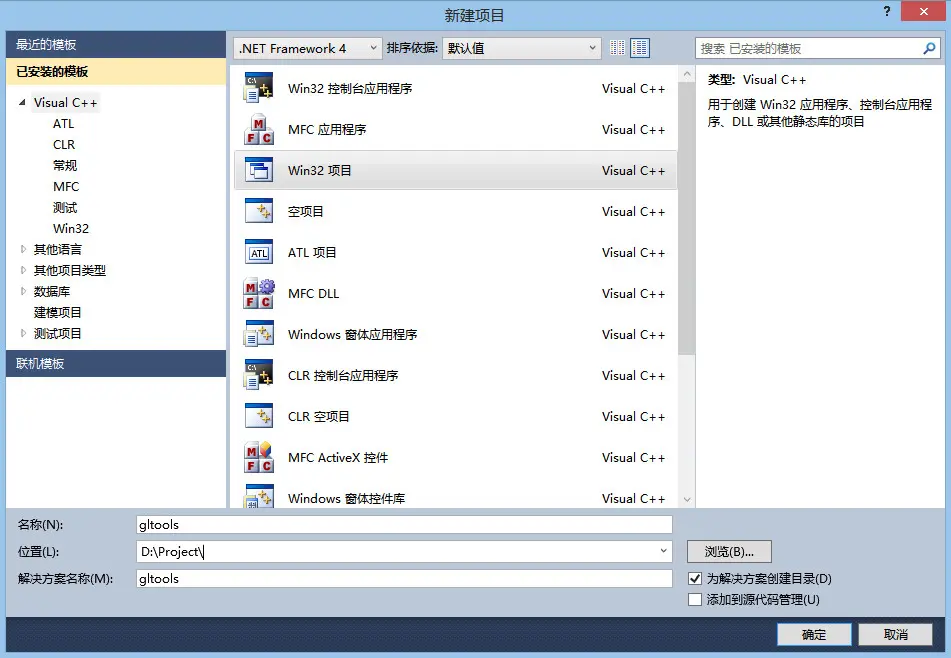The image size is (951, 658).
Task: Expand the 数据库 tree node
Action: point(23,292)
